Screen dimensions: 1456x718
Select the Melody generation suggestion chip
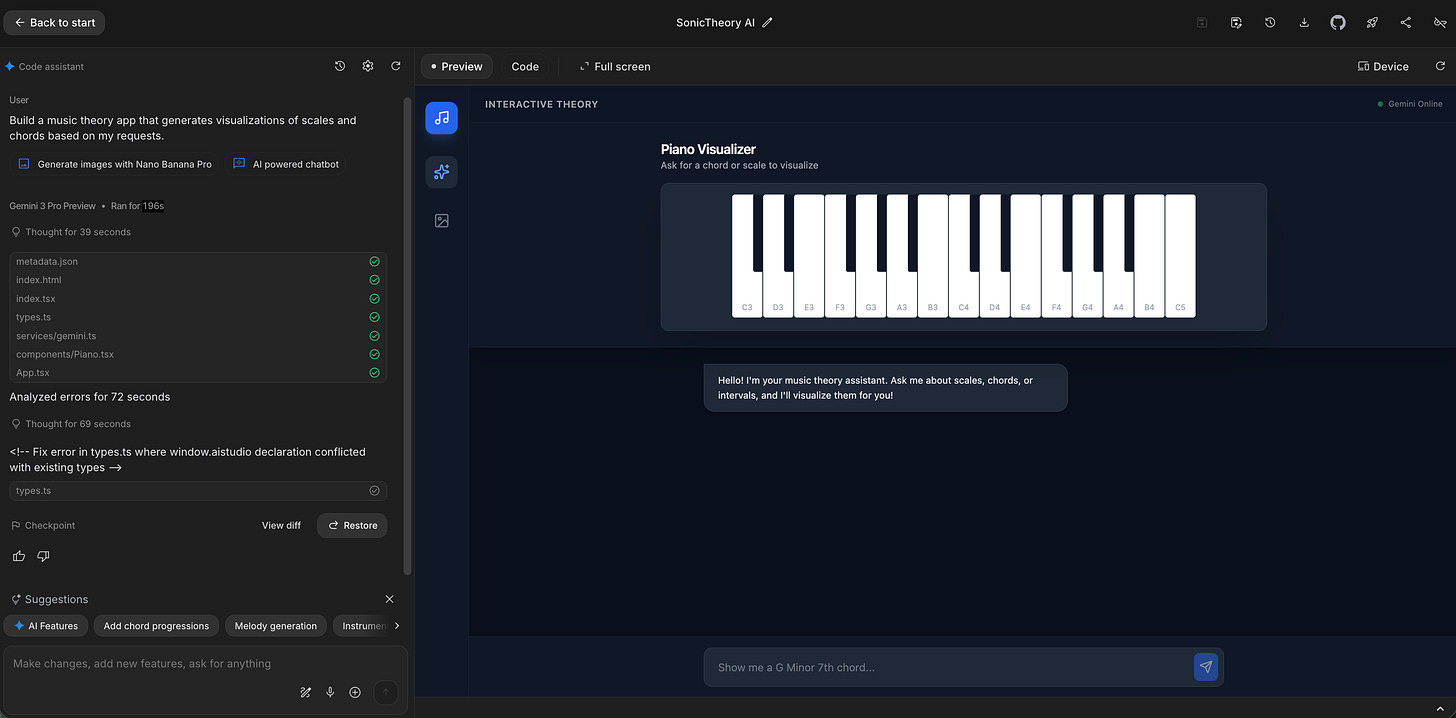tap(275, 625)
